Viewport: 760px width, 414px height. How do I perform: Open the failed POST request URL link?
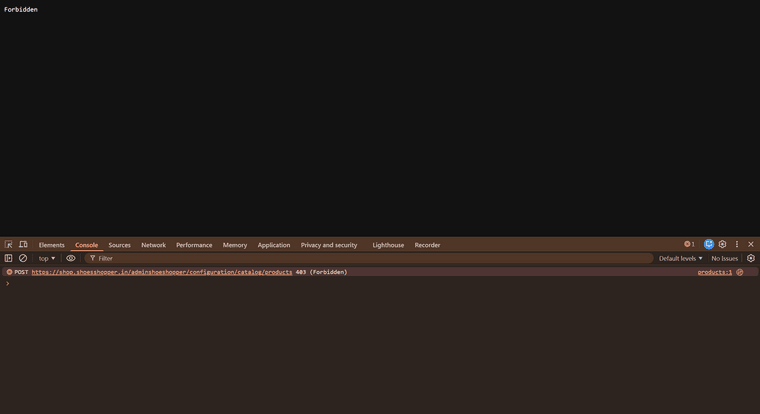[162, 272]
